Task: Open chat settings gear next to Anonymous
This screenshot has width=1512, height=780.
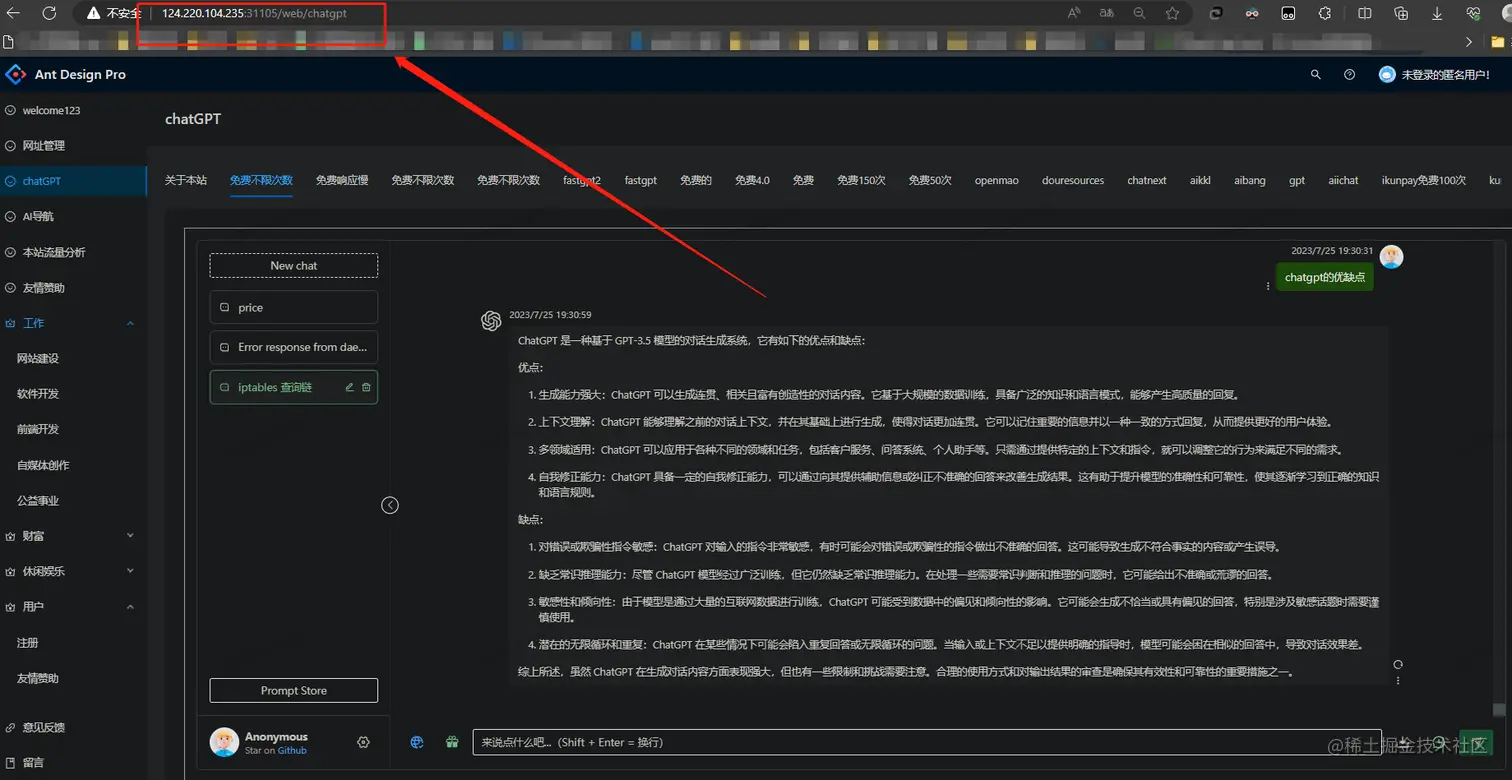Action: coord(363,742)
